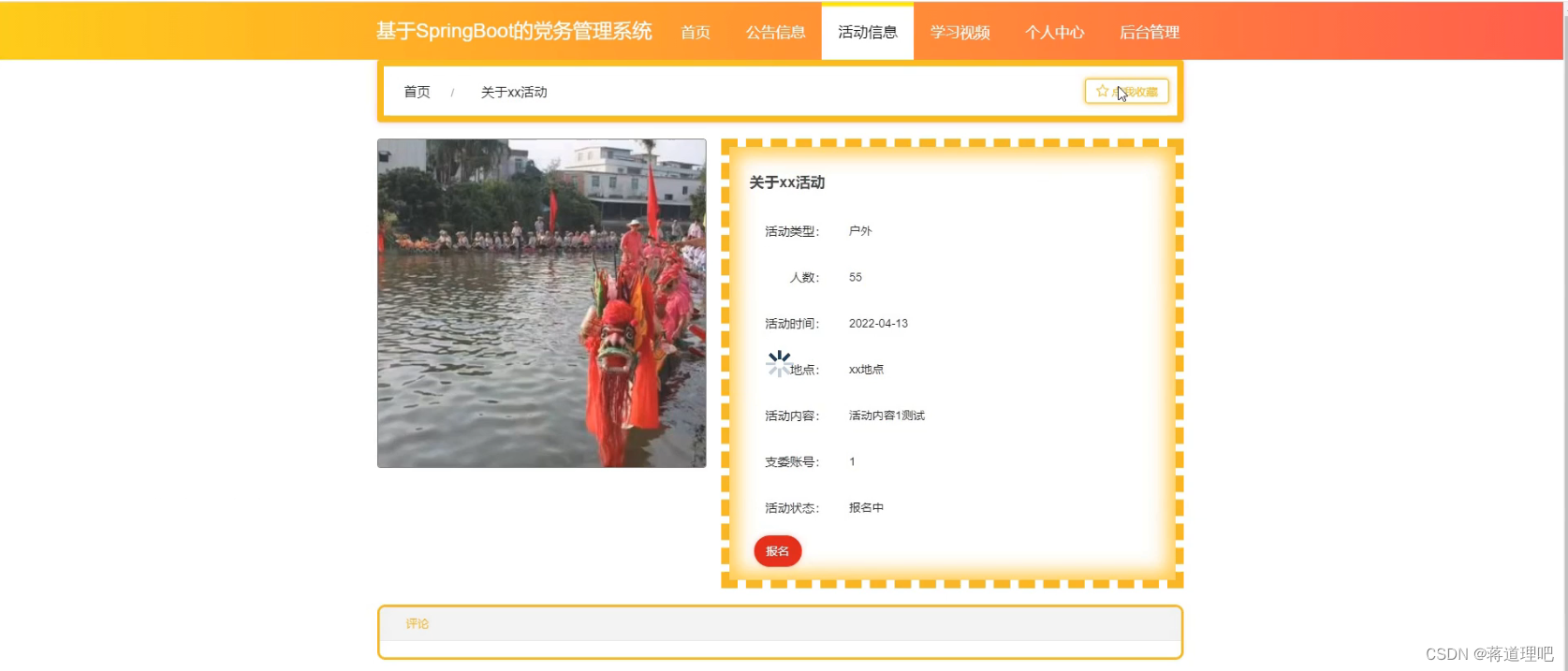Click the vertical page scrollbar
Viewport: 1568px width, 671px height.
coord(1565,335)
